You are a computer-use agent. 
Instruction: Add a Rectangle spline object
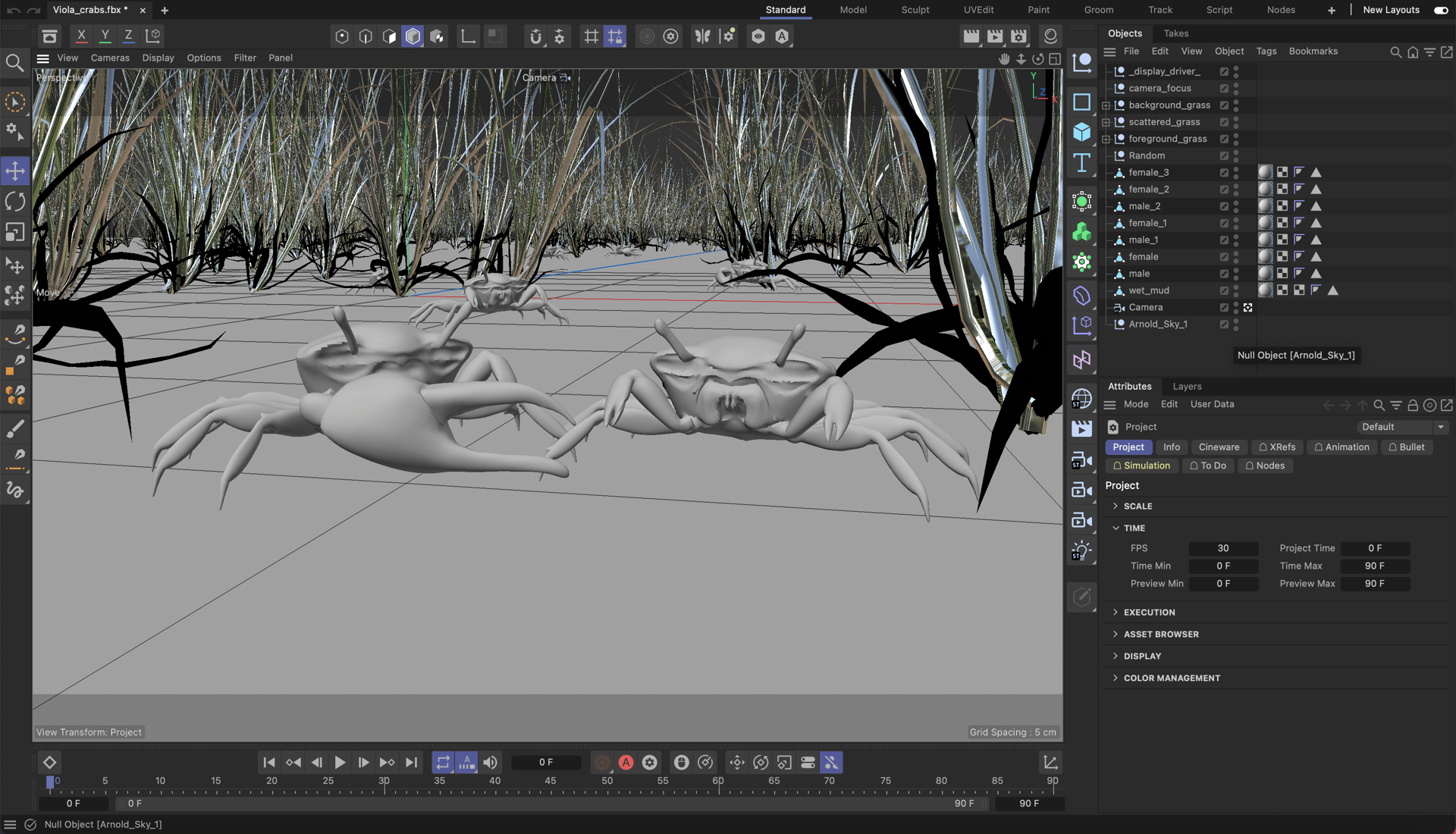(x=1082, y=102)
